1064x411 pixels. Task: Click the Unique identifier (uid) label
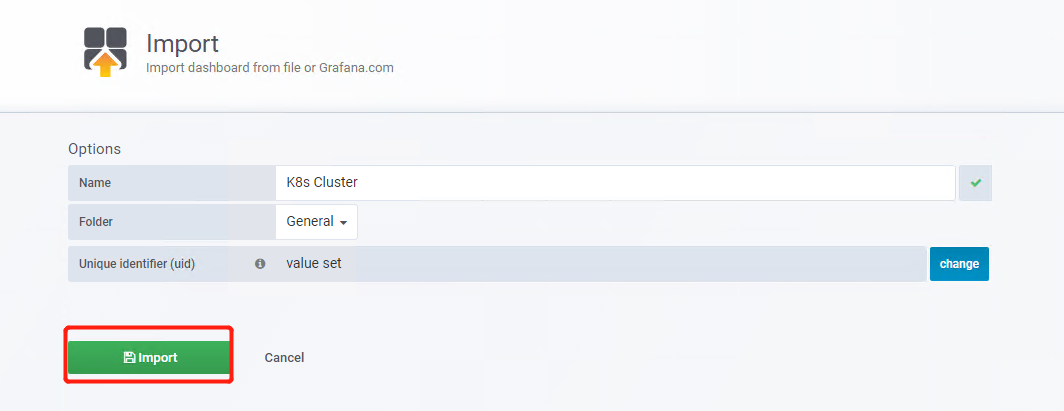pos(137,264)
